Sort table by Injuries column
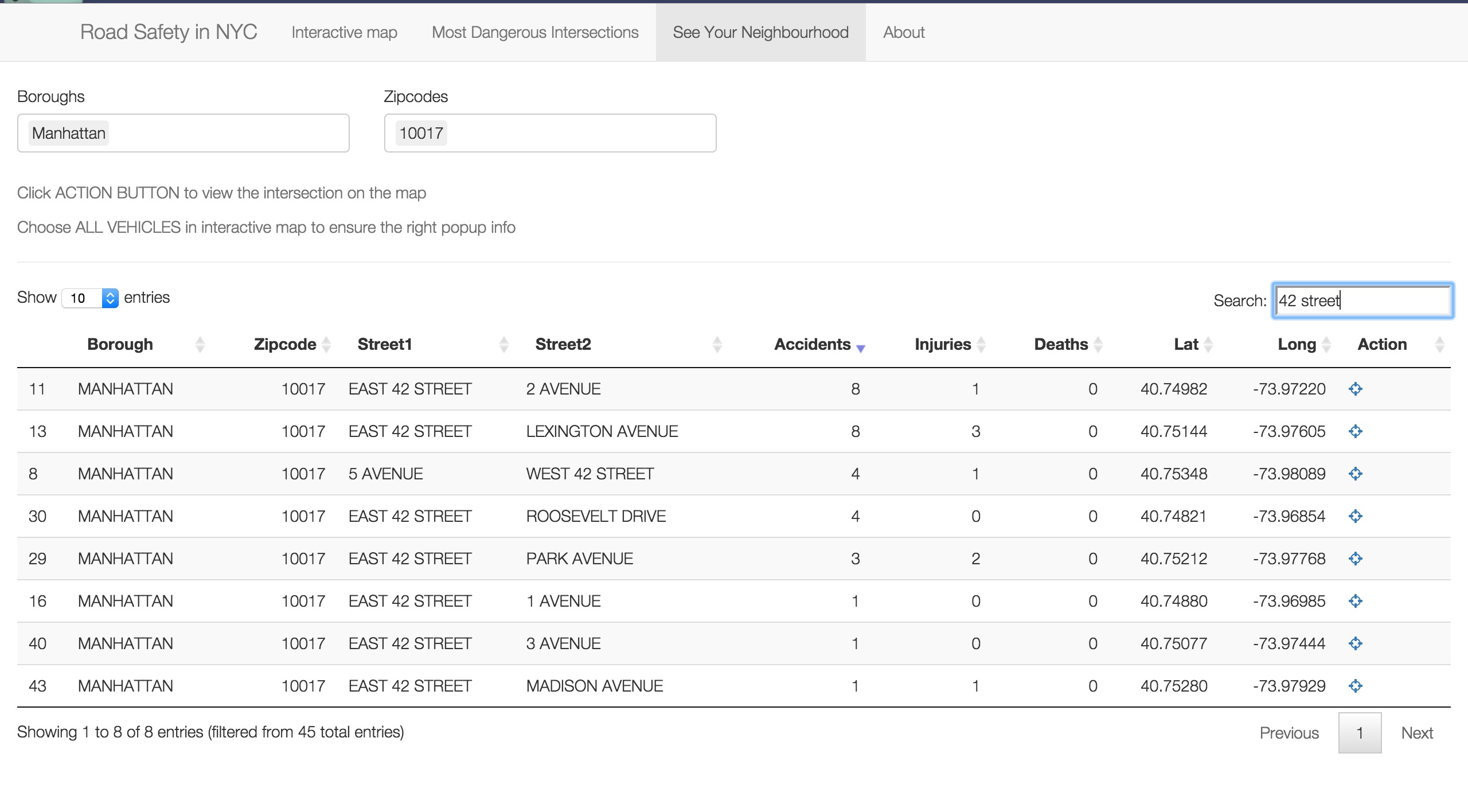This screenshot has height=812, width=1468. [x=943, y=345]
